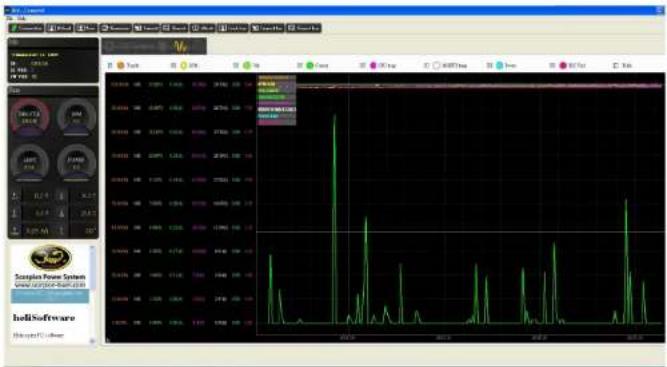The image size is (667, 367).
Task: Toggle the checkbox beside the dark green circle
Action: pos(299,65)
